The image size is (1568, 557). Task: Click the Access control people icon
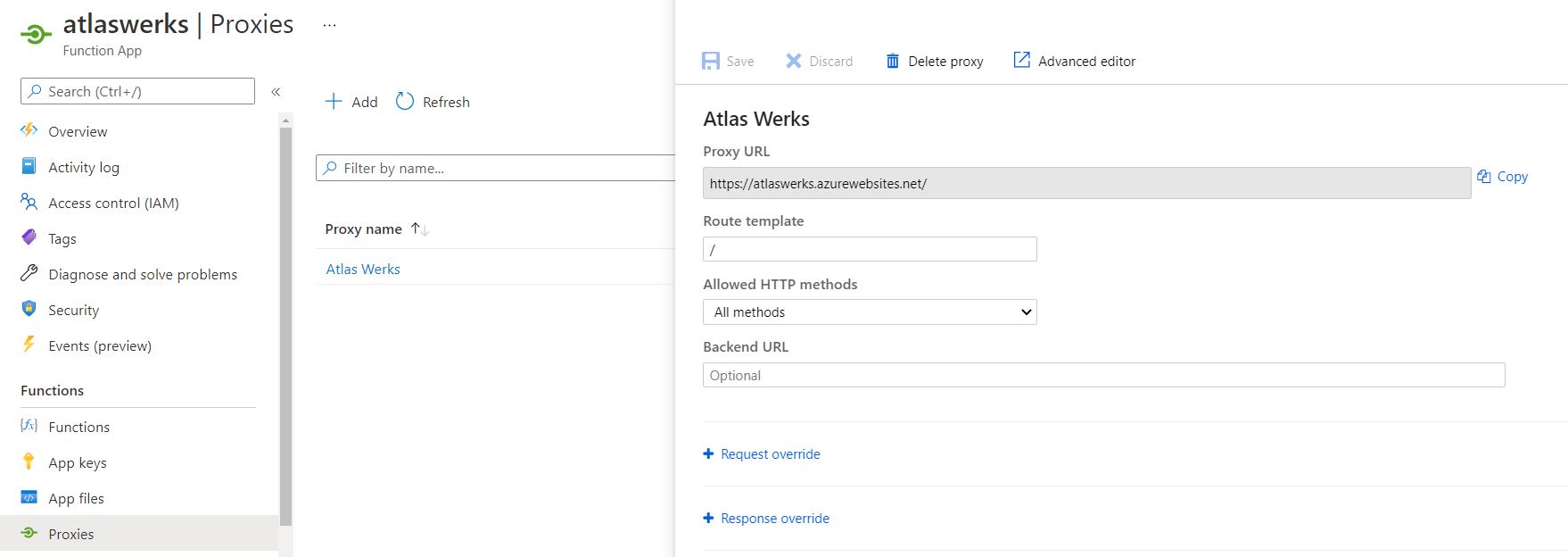coord(29,202)
